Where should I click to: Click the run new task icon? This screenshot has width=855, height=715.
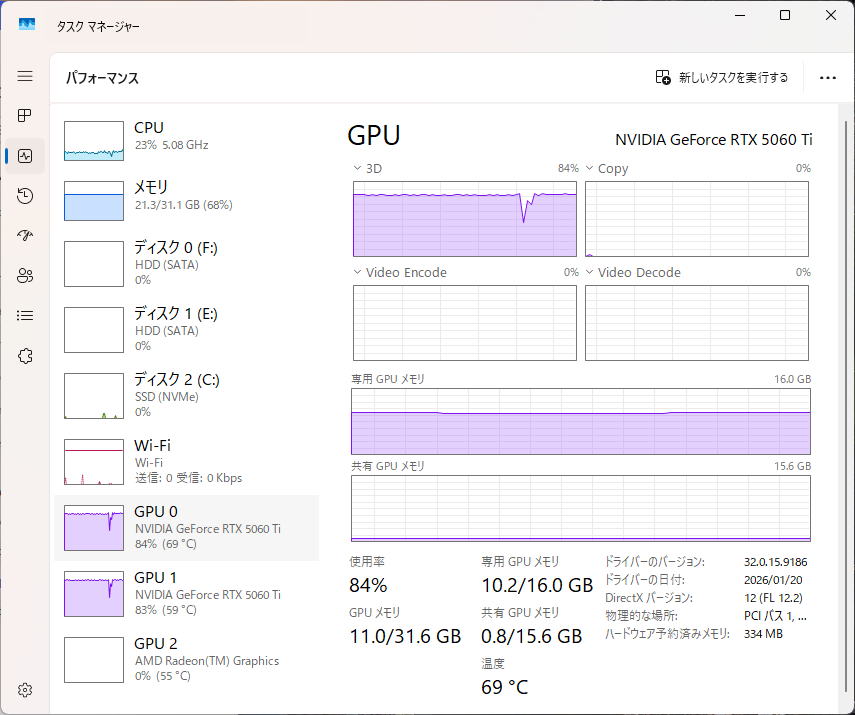pyautogui.click(x=663, y=77)
